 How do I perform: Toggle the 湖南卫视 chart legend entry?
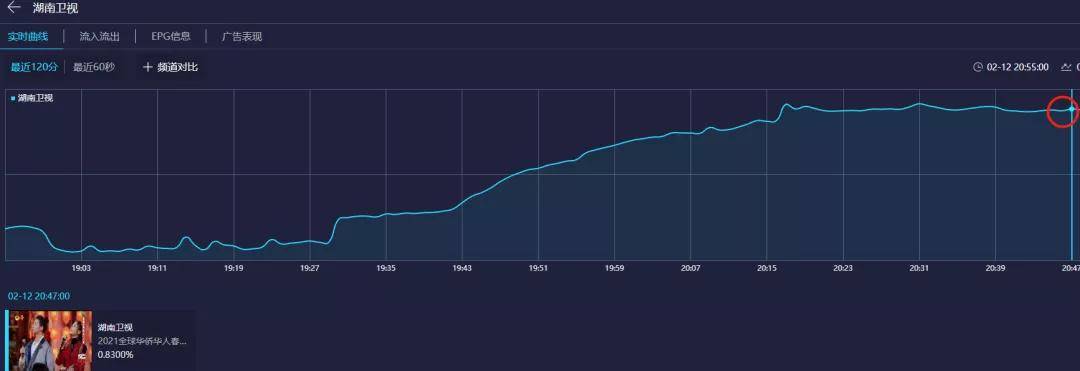32,98
